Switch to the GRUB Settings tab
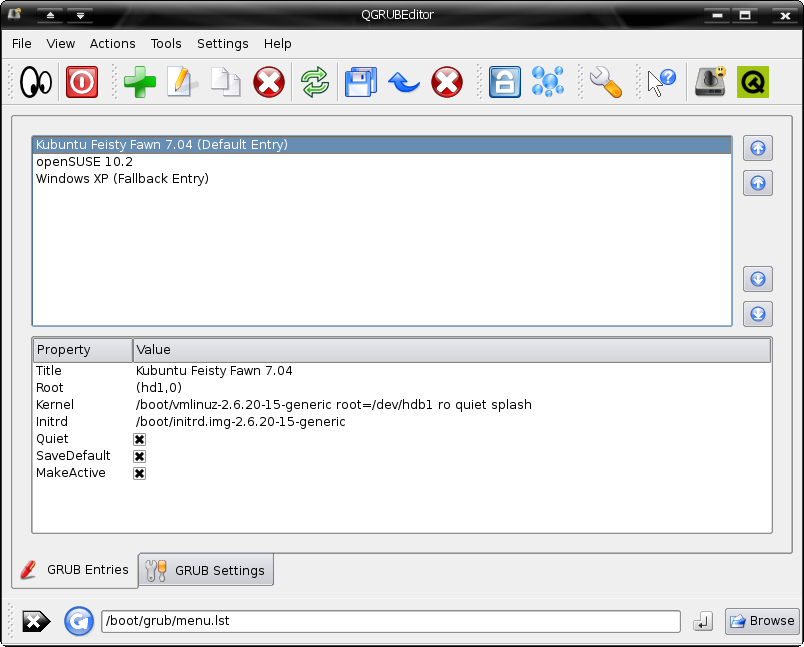The image size is (804, 647). [206, 570]
